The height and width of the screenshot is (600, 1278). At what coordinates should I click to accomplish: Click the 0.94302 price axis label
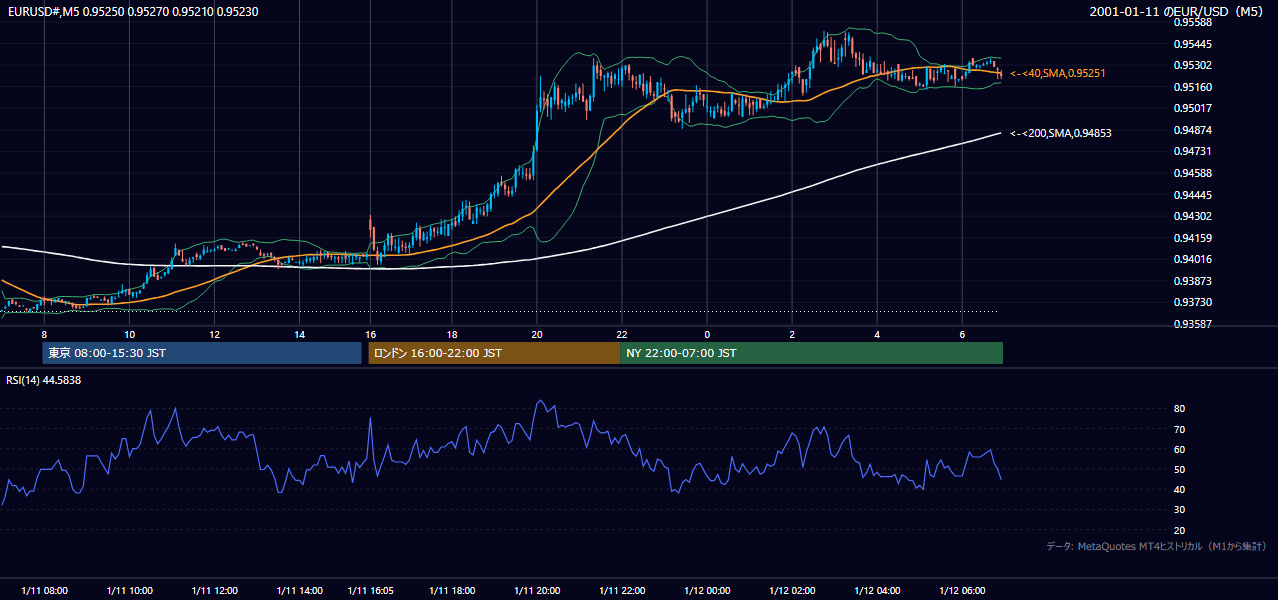(1193, 216)
